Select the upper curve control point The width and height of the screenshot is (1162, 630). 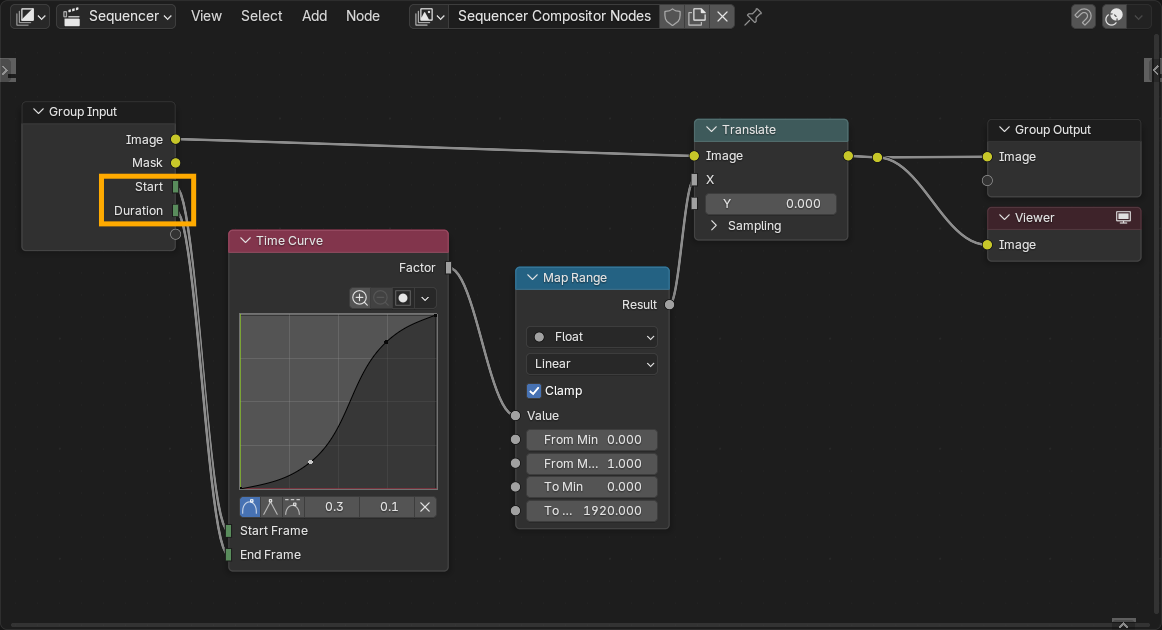coord(386,342)
